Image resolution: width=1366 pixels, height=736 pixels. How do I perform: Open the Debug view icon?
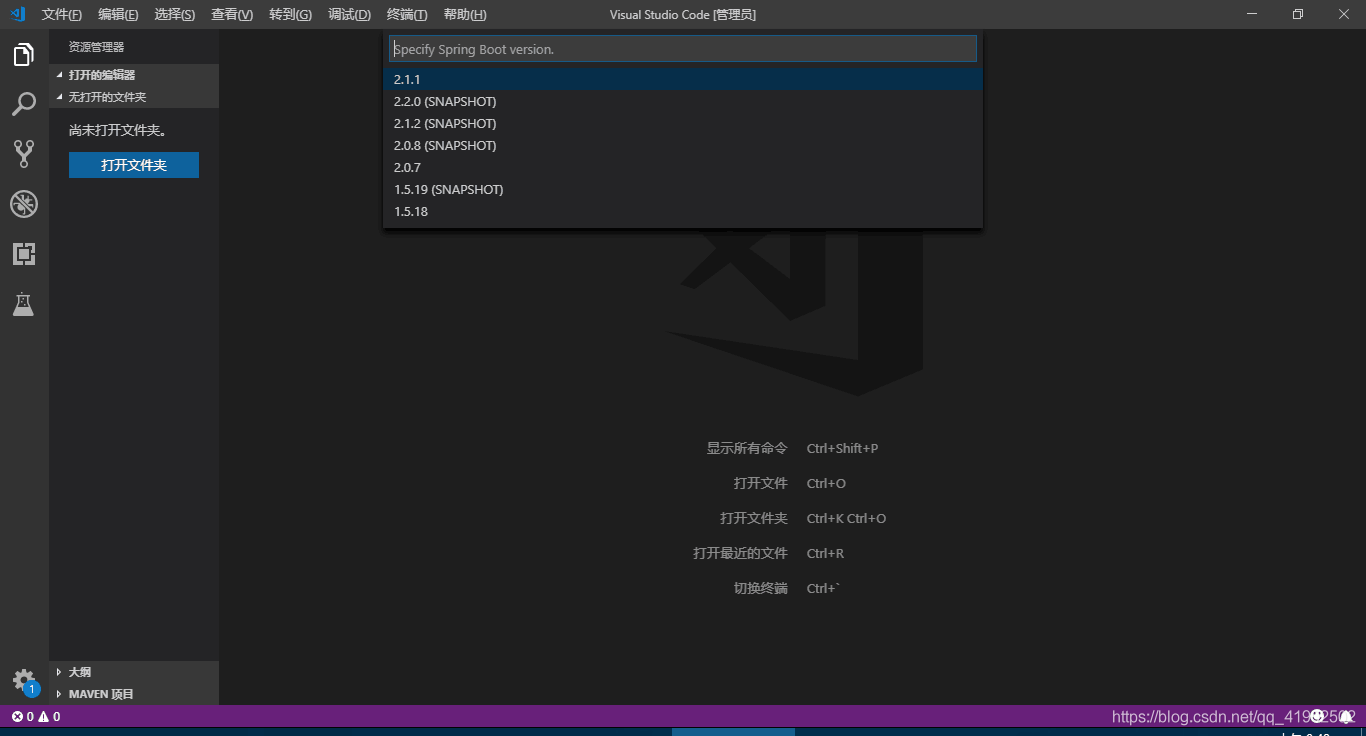[x=24, y=204]
